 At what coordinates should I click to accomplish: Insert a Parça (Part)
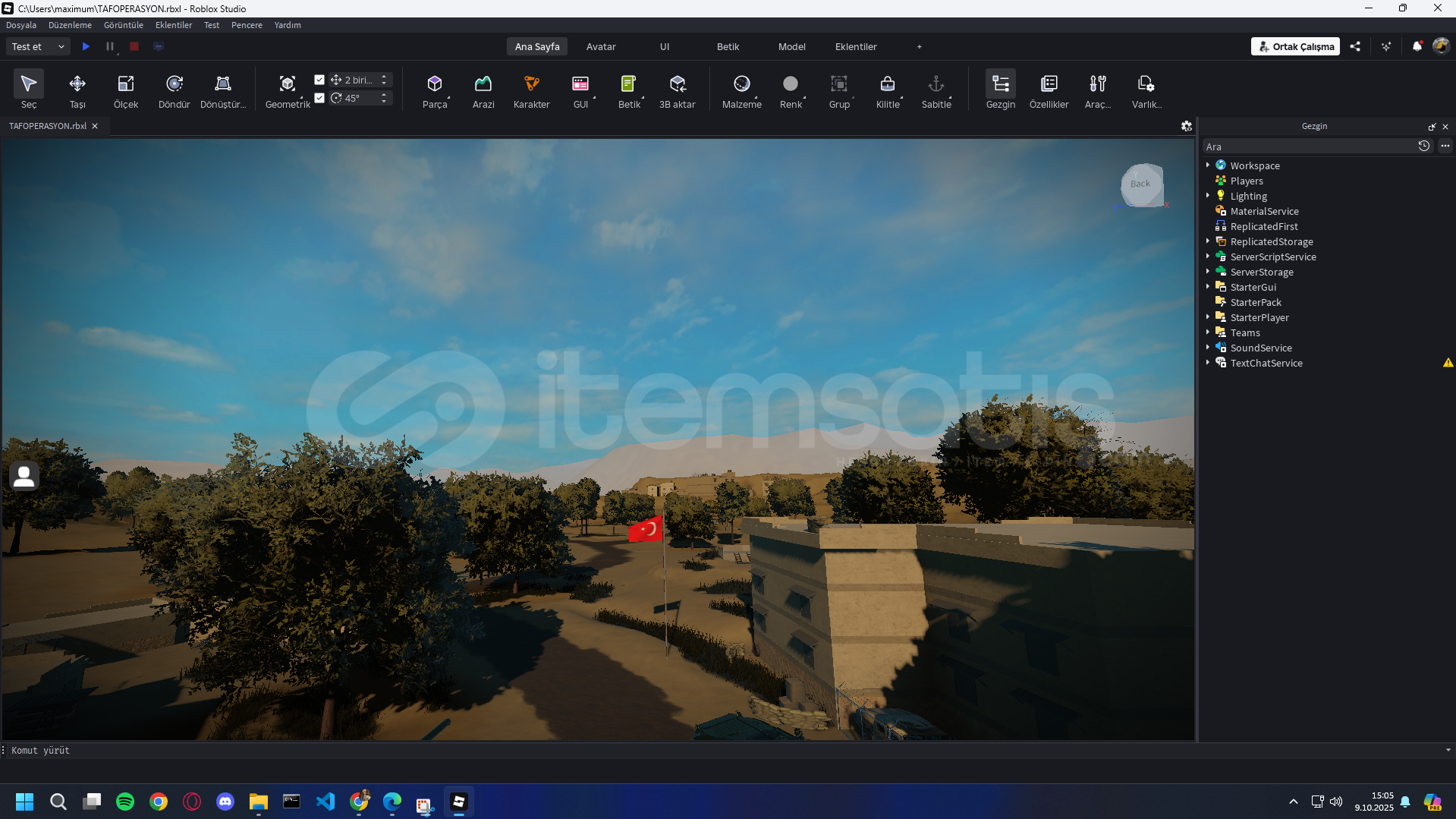tap(435, 90)
